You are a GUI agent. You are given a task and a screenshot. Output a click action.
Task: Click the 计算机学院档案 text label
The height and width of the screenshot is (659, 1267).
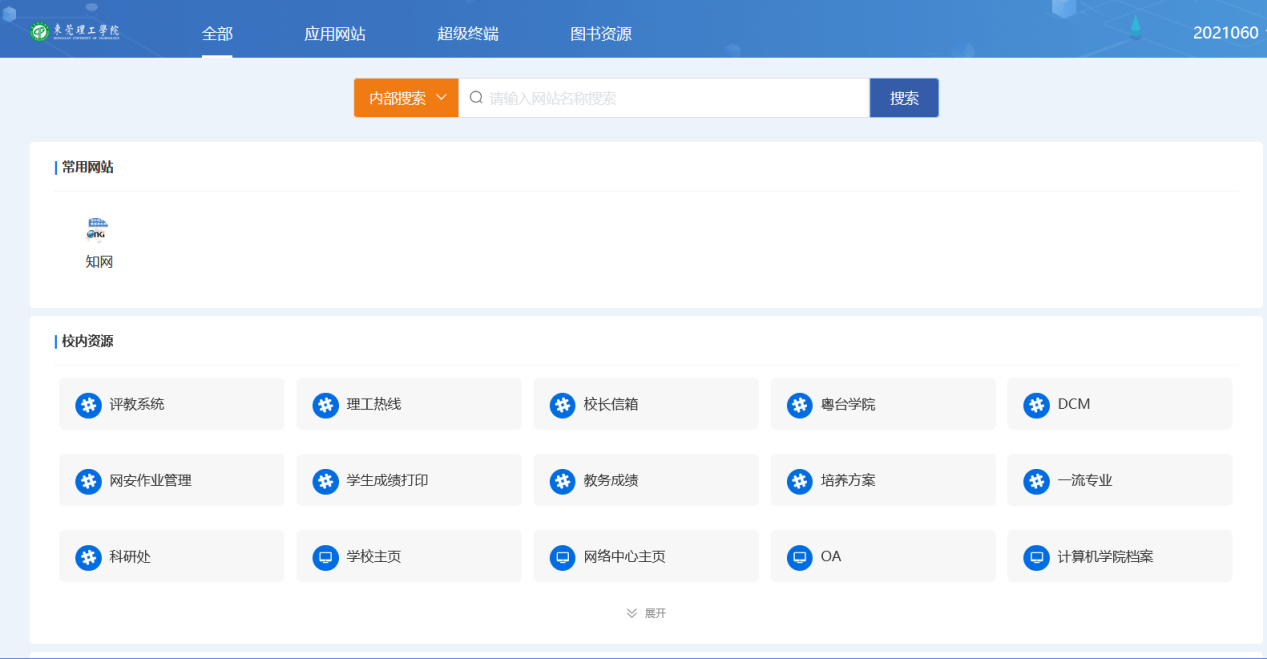[1106, 556]
